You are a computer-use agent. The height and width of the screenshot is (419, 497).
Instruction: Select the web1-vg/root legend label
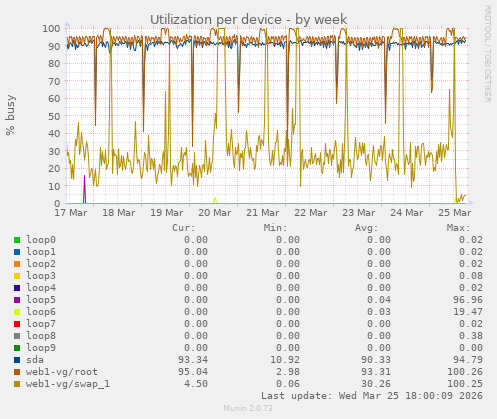click(62, 371)
